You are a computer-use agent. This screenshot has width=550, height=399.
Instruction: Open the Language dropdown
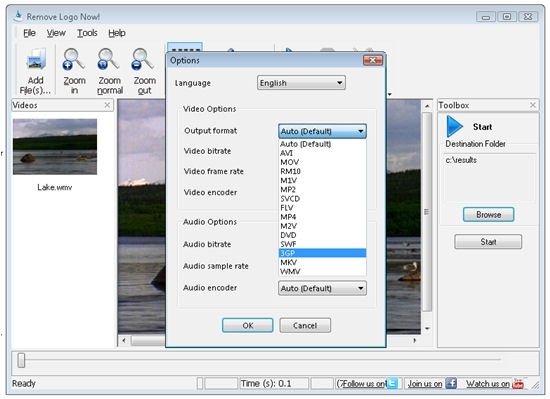[301, 83]
